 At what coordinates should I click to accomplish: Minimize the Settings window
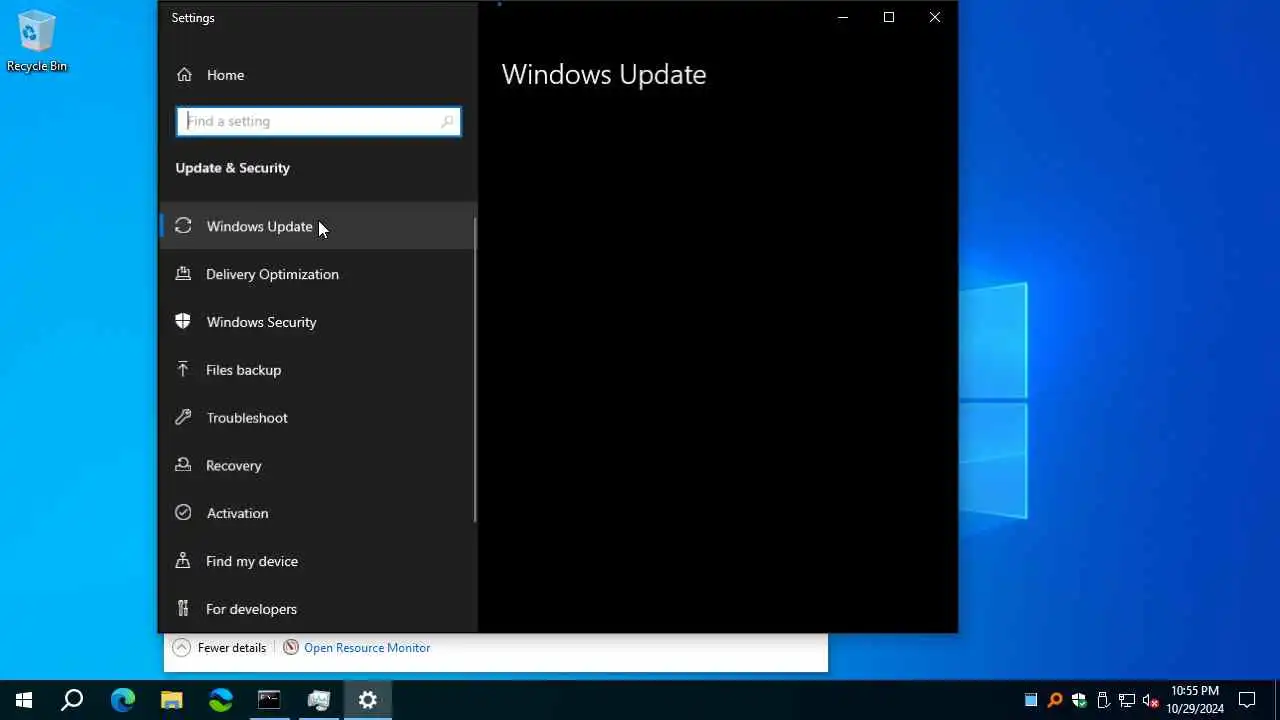coord(843,17)
